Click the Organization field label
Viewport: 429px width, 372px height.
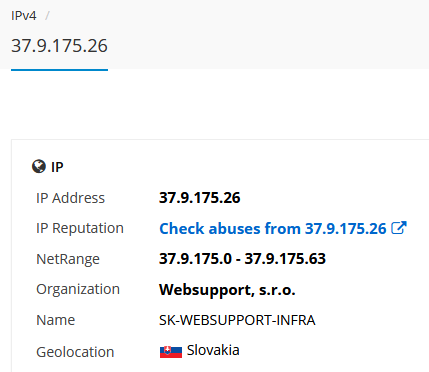pos(78,289)
